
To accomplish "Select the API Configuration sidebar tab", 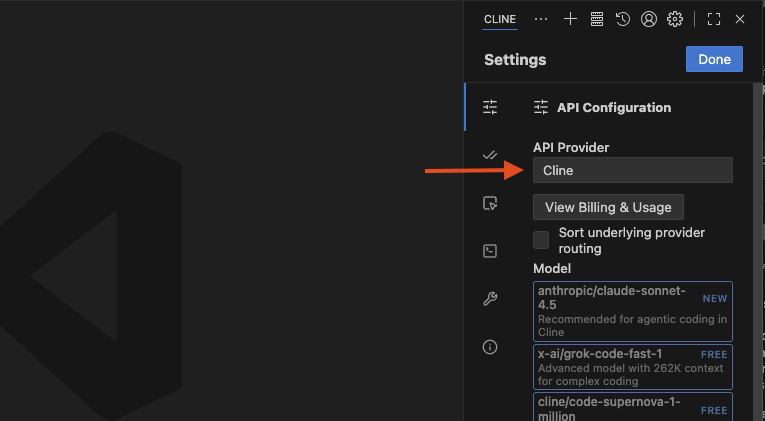I will (x=490, y=107).
